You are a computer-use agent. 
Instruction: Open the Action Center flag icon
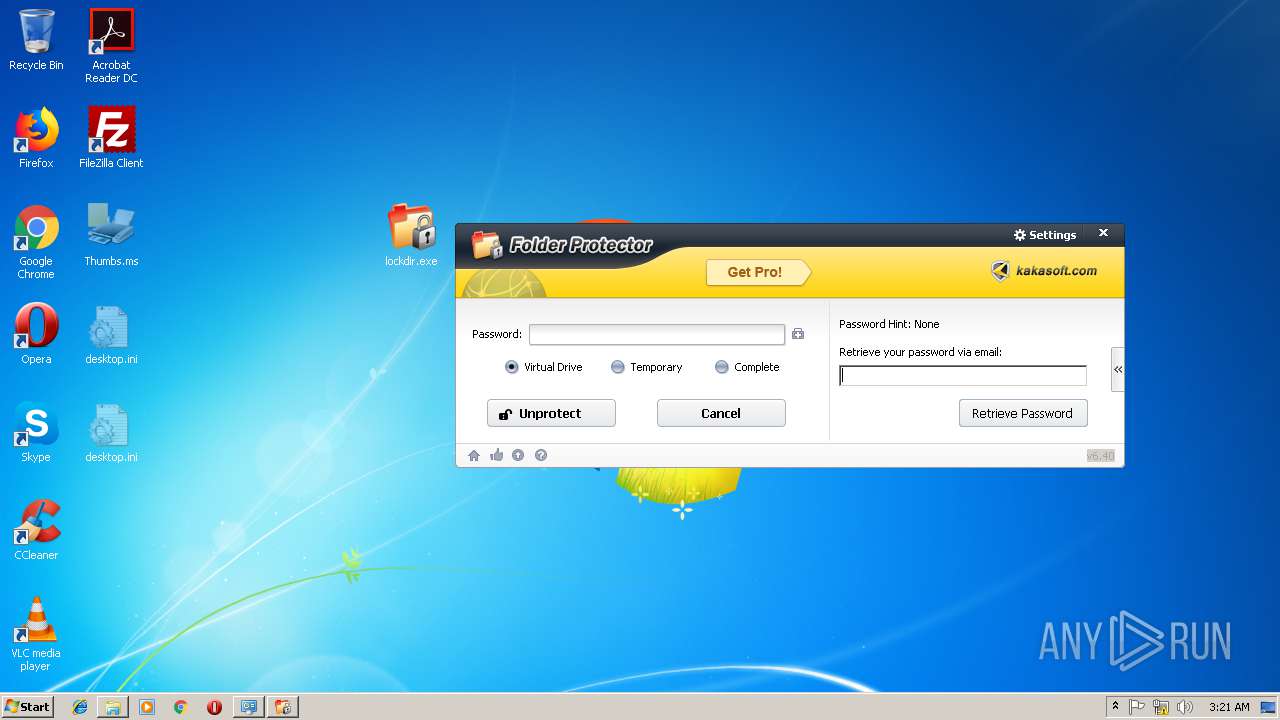[1137, 707]
